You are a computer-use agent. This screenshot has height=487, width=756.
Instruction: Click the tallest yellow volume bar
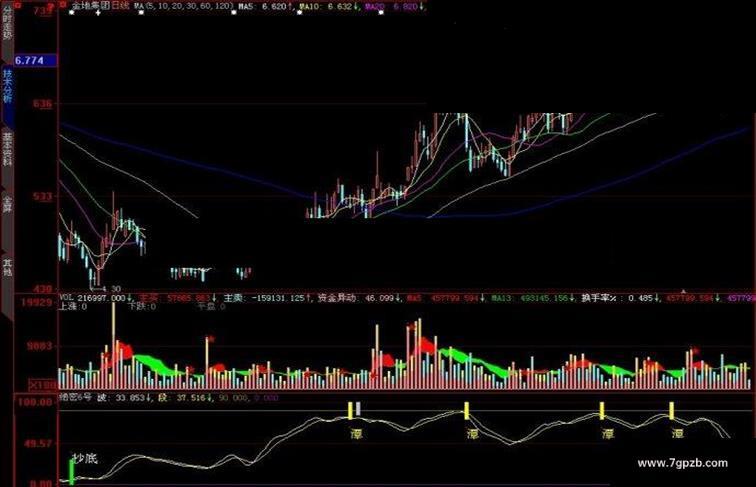(114, 346)
